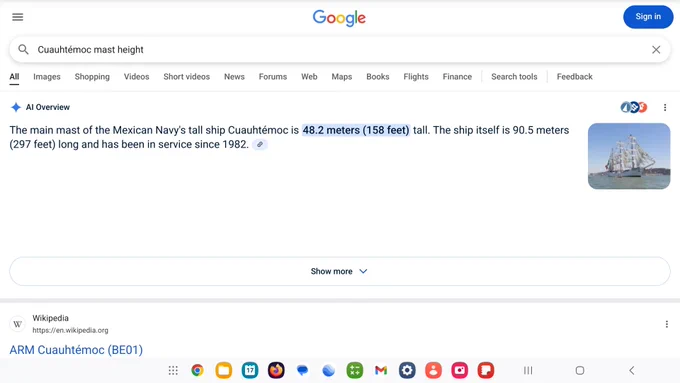Focus the search box with Cuauhtémoc query

tap(340, 49)
